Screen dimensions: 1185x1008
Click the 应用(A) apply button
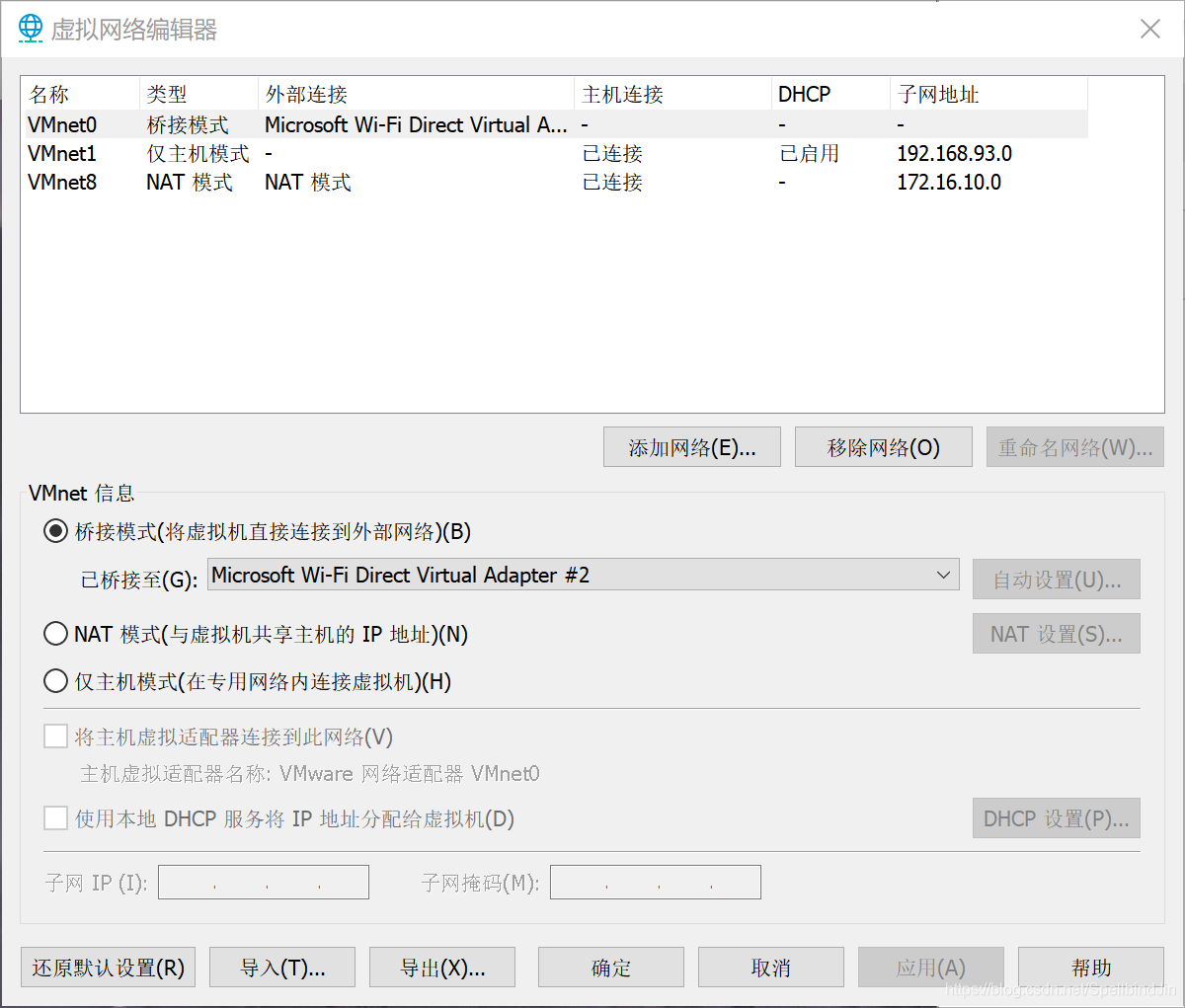point(931,968)
